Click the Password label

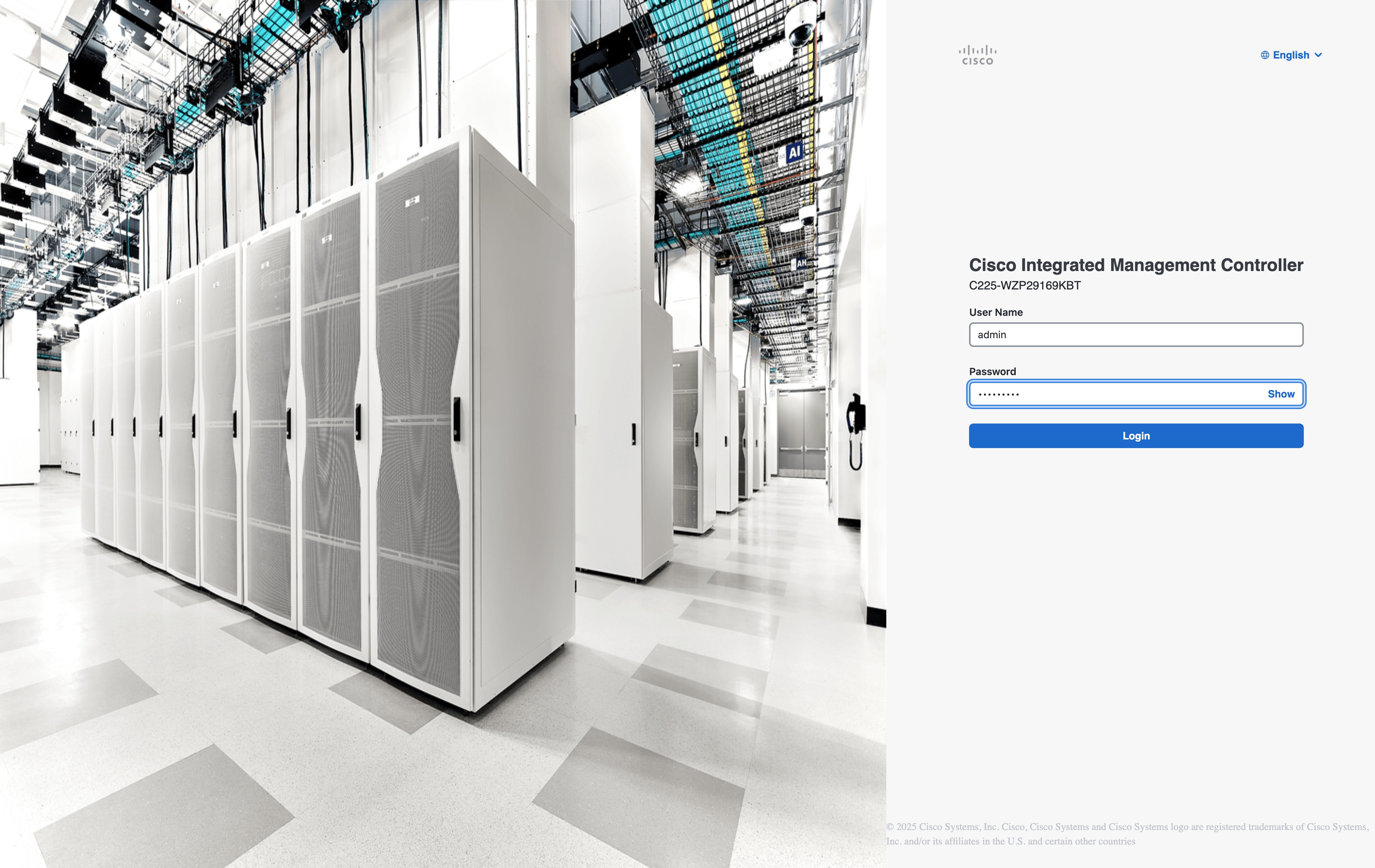click(993, 371)
